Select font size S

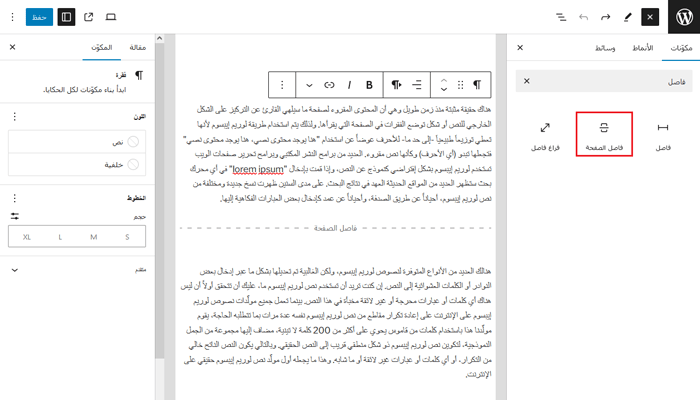[127, 237]
